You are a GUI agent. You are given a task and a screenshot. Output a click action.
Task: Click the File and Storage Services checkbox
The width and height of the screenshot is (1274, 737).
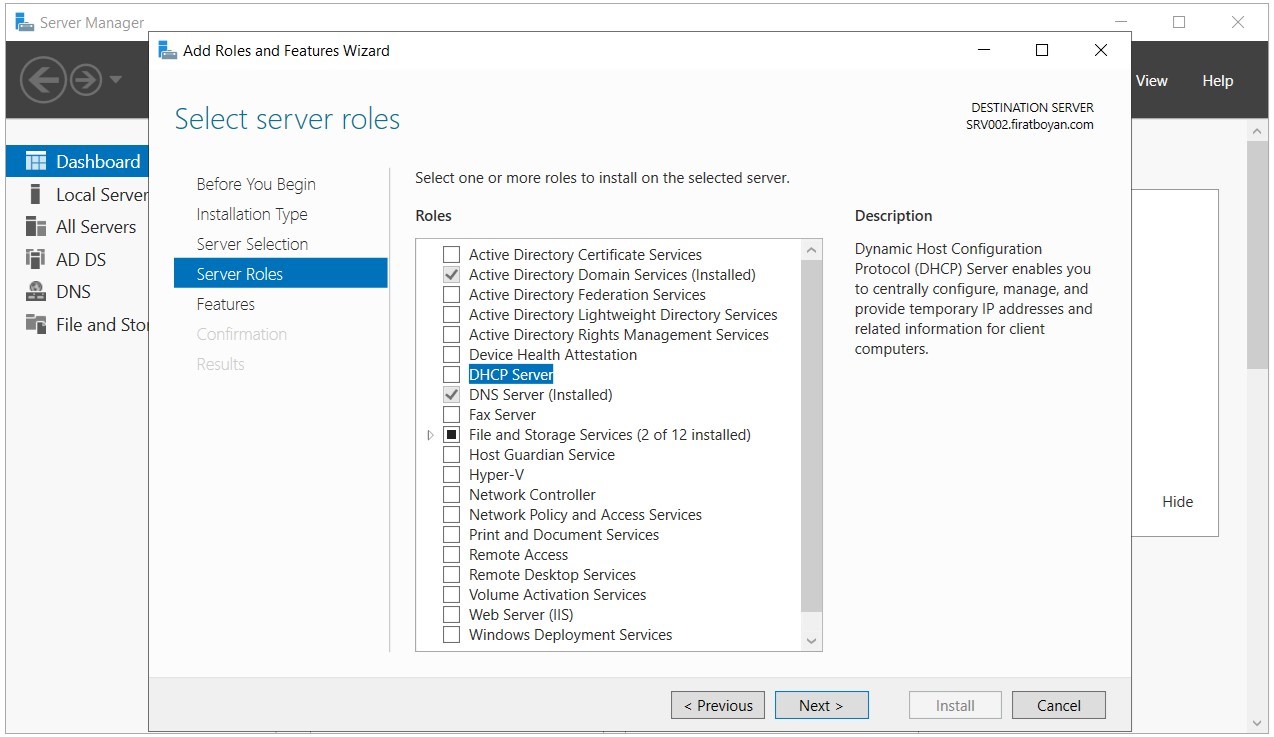[452, 435]
